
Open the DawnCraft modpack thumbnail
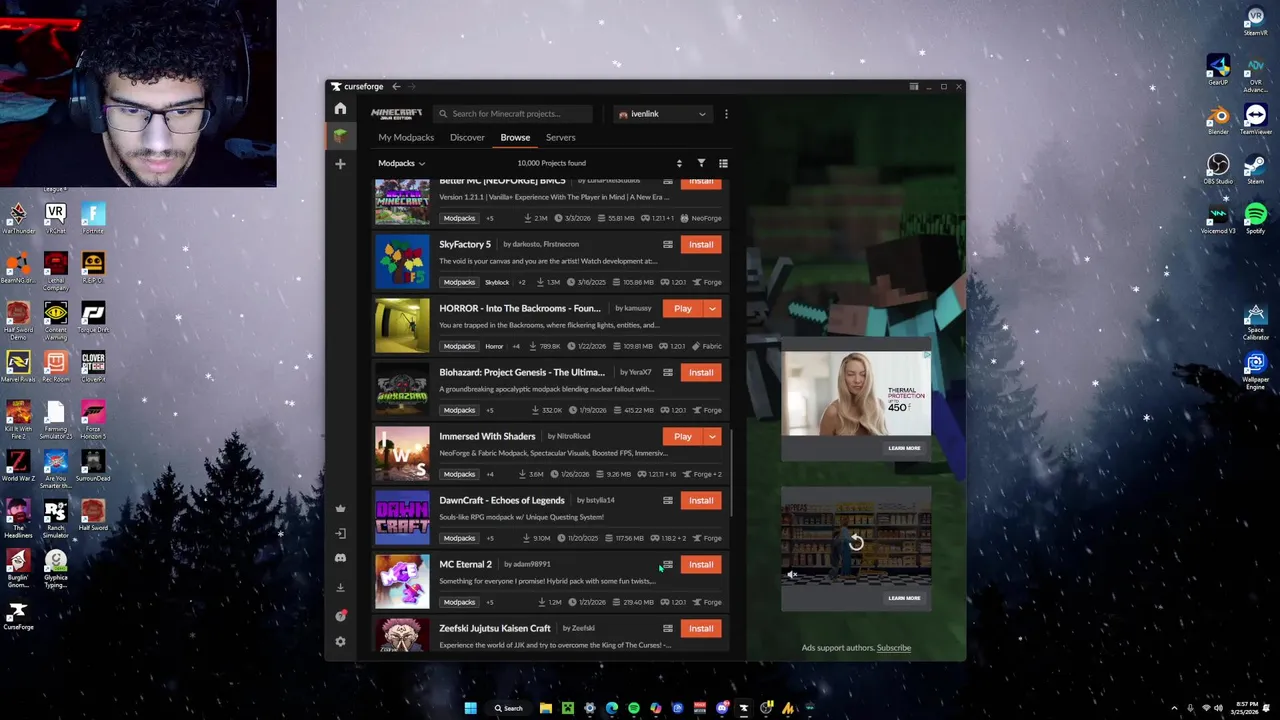(x=402, y=517)
